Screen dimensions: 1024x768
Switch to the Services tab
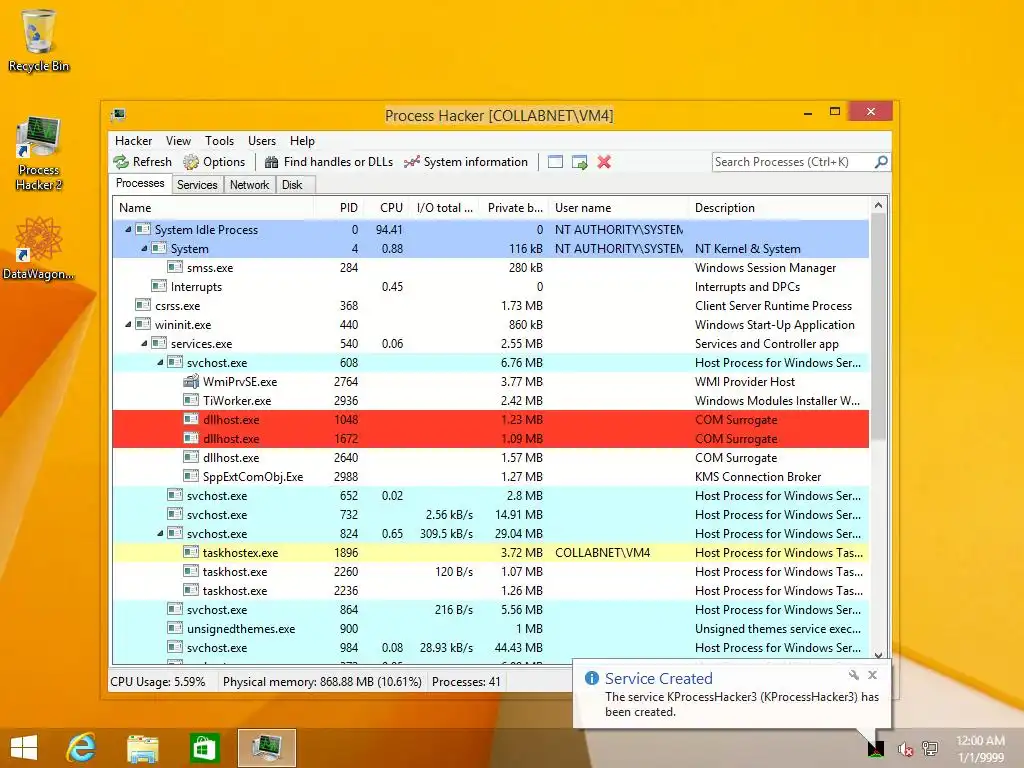point(197,185)
